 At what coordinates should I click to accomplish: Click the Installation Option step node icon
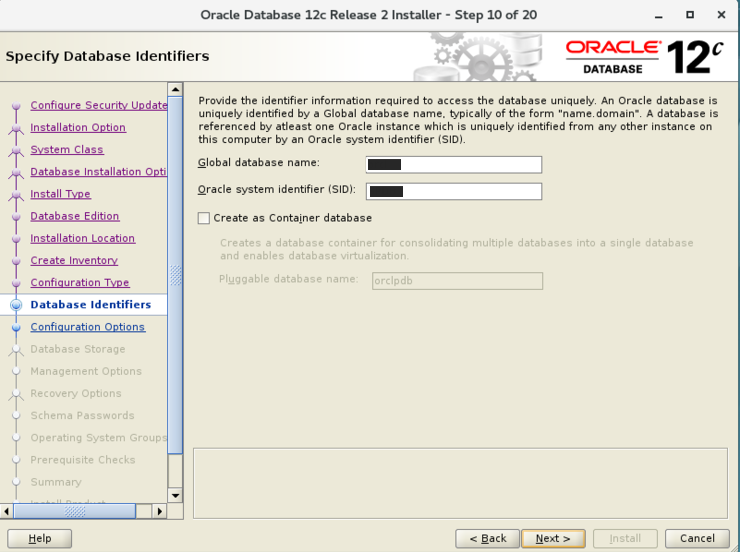pyautogui.click(x=16, y=128)
